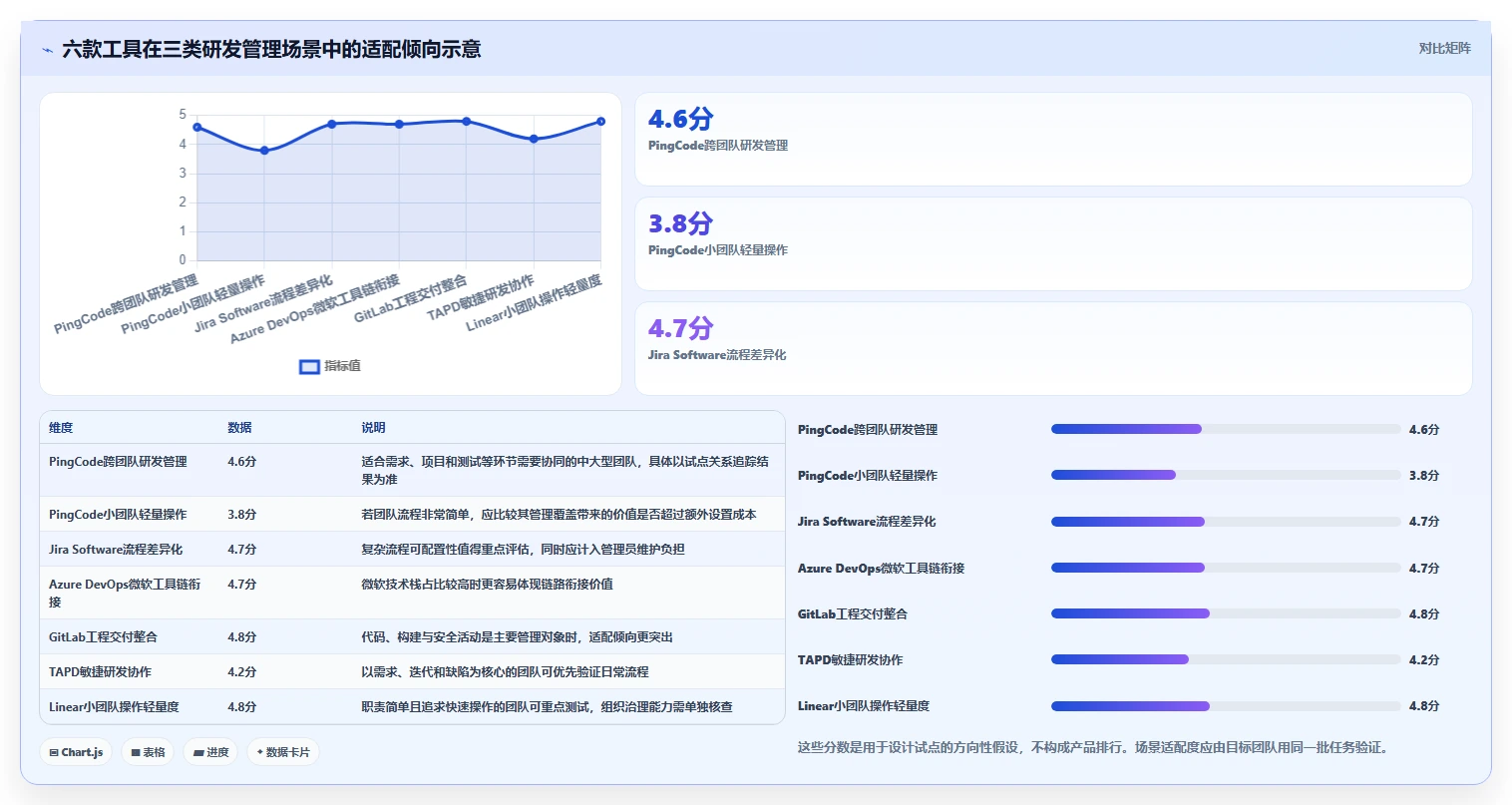Screen dimensions: 1512x805
Task: Click the 数据卡片 tag chip
Action: coord(283,752)
